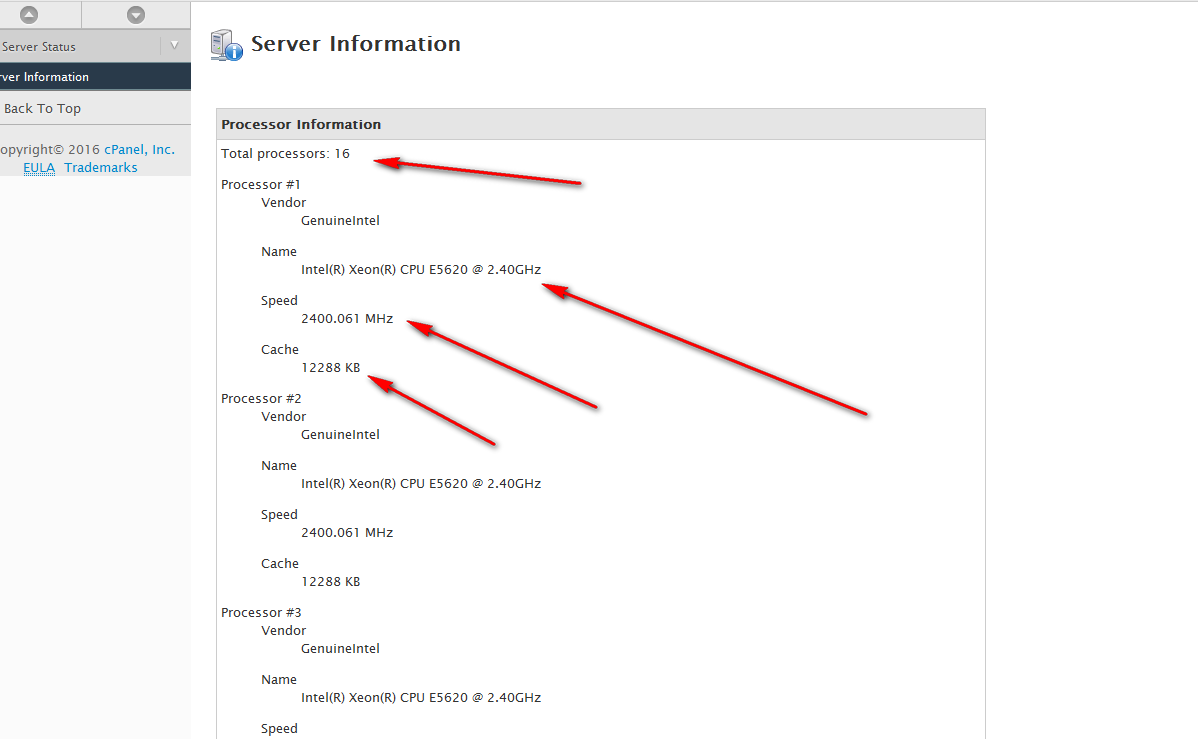This screenshot has height=739, width=1198.
Task: Click the Server Information page heading
Action: point(355,44)
